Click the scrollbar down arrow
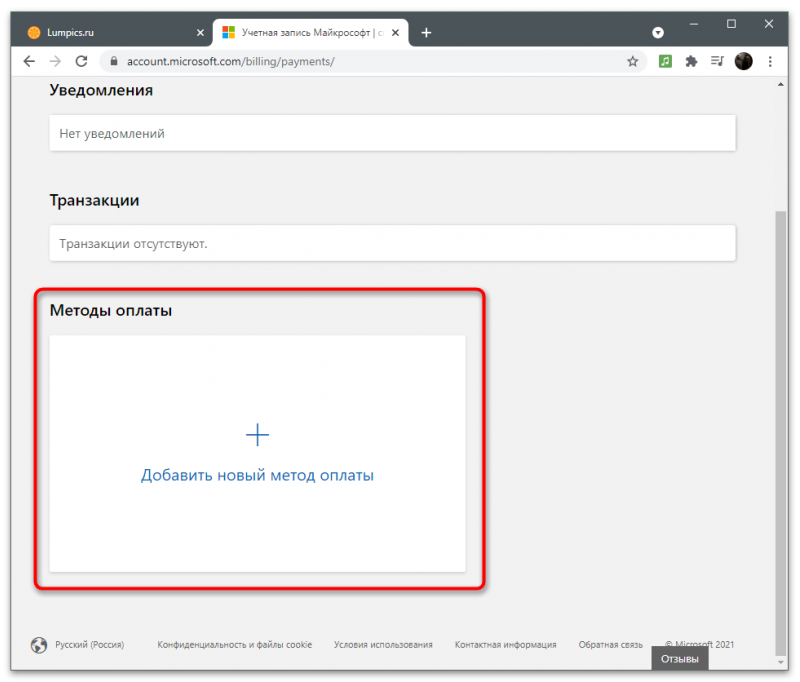This screenshot has width=800, height=682. point(781,662)
